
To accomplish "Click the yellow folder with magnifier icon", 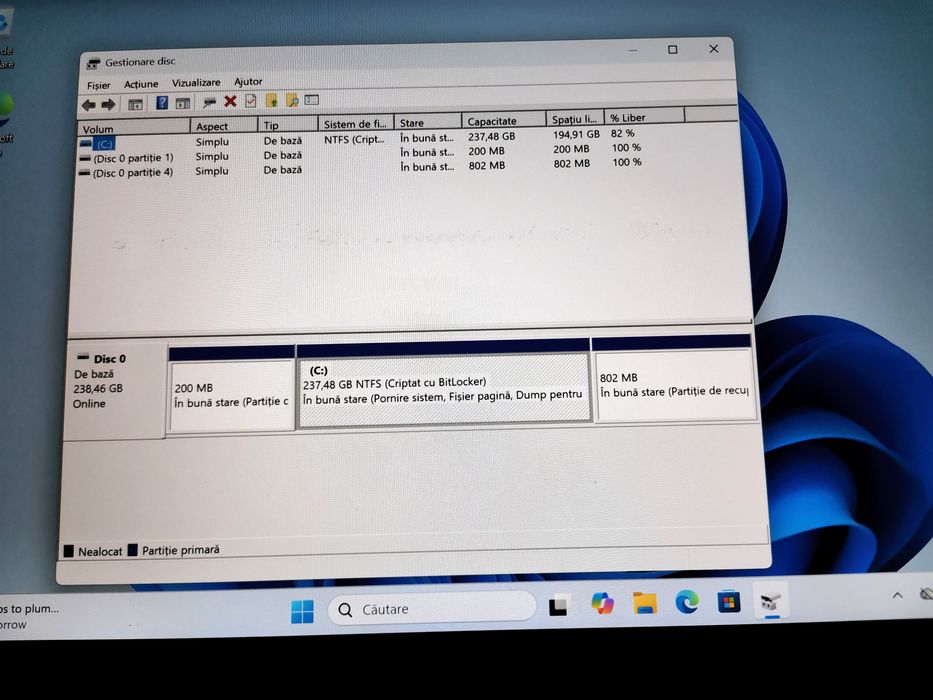I will pyautogui.click(x=292, y=100).
